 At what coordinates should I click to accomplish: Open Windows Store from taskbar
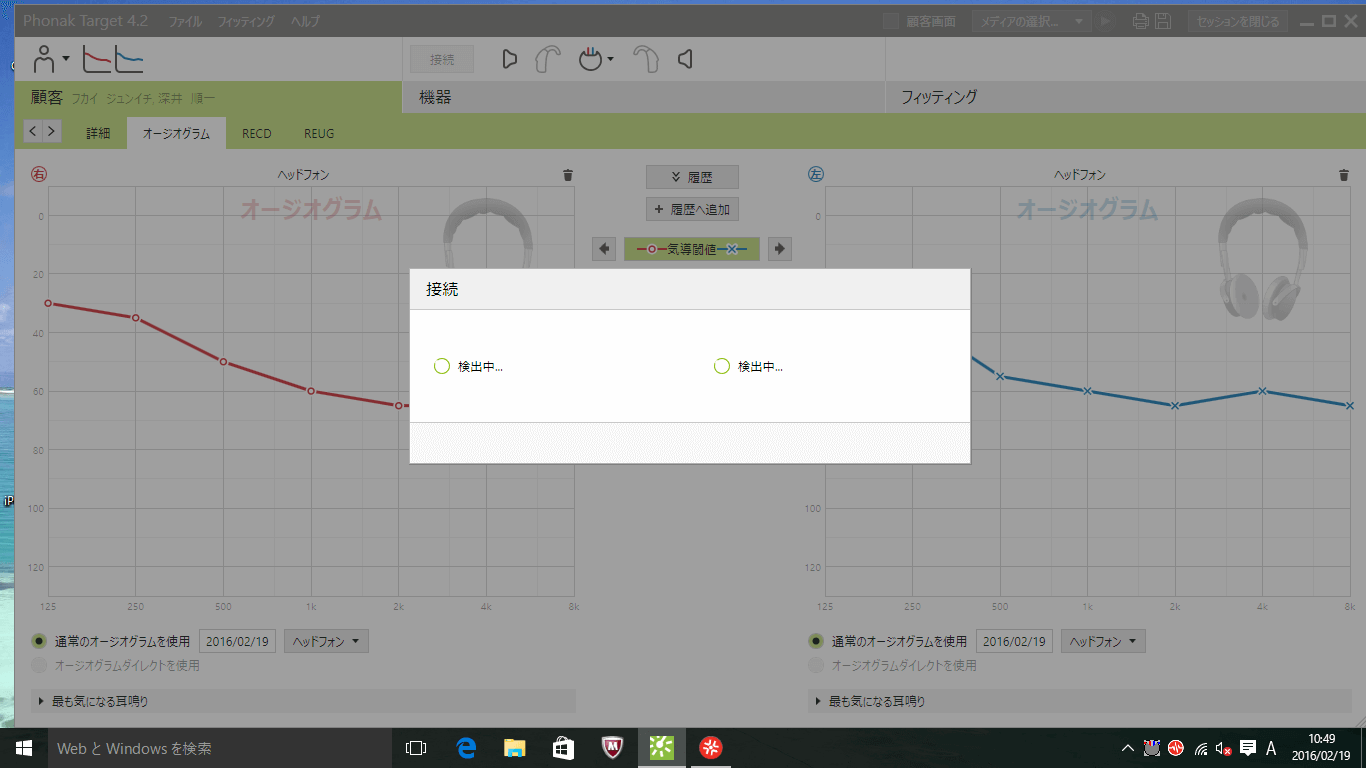(x=564, y=748)
